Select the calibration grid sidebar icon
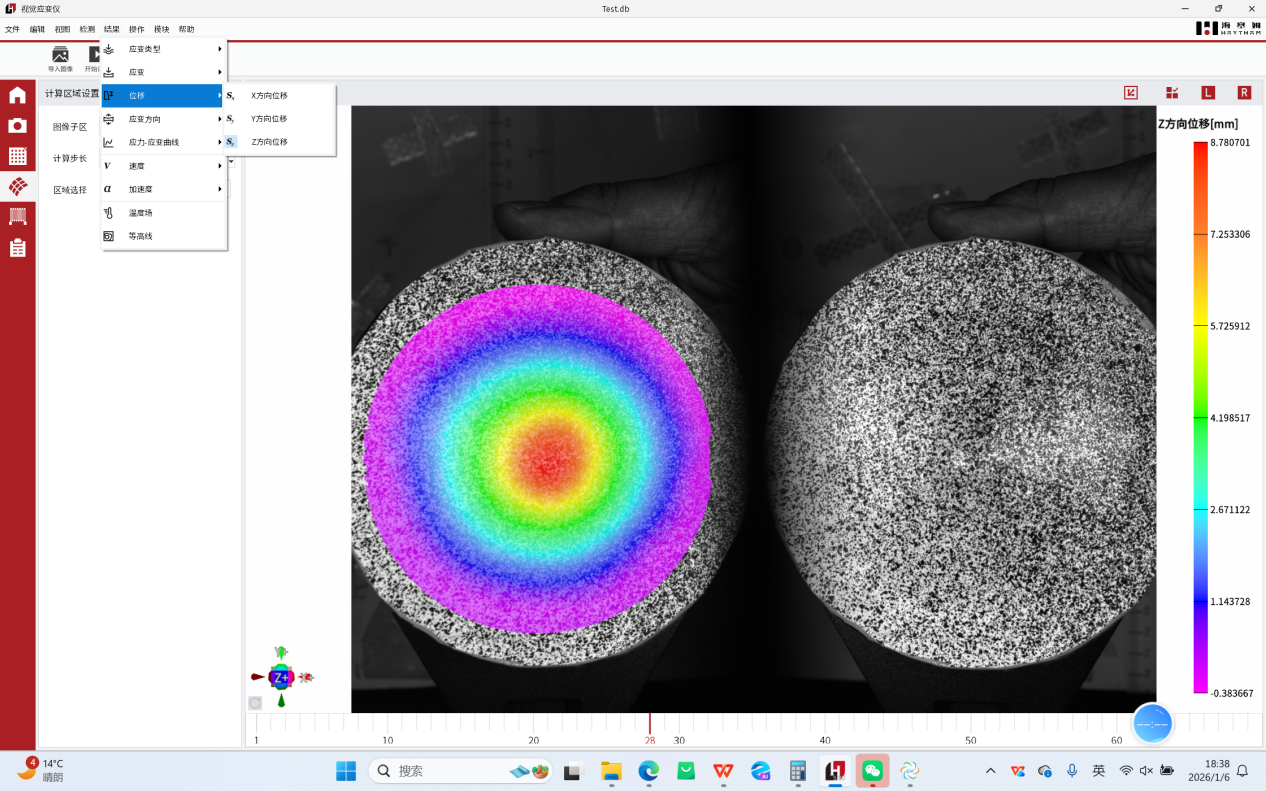1266x791 pixels. coord(17,156)
